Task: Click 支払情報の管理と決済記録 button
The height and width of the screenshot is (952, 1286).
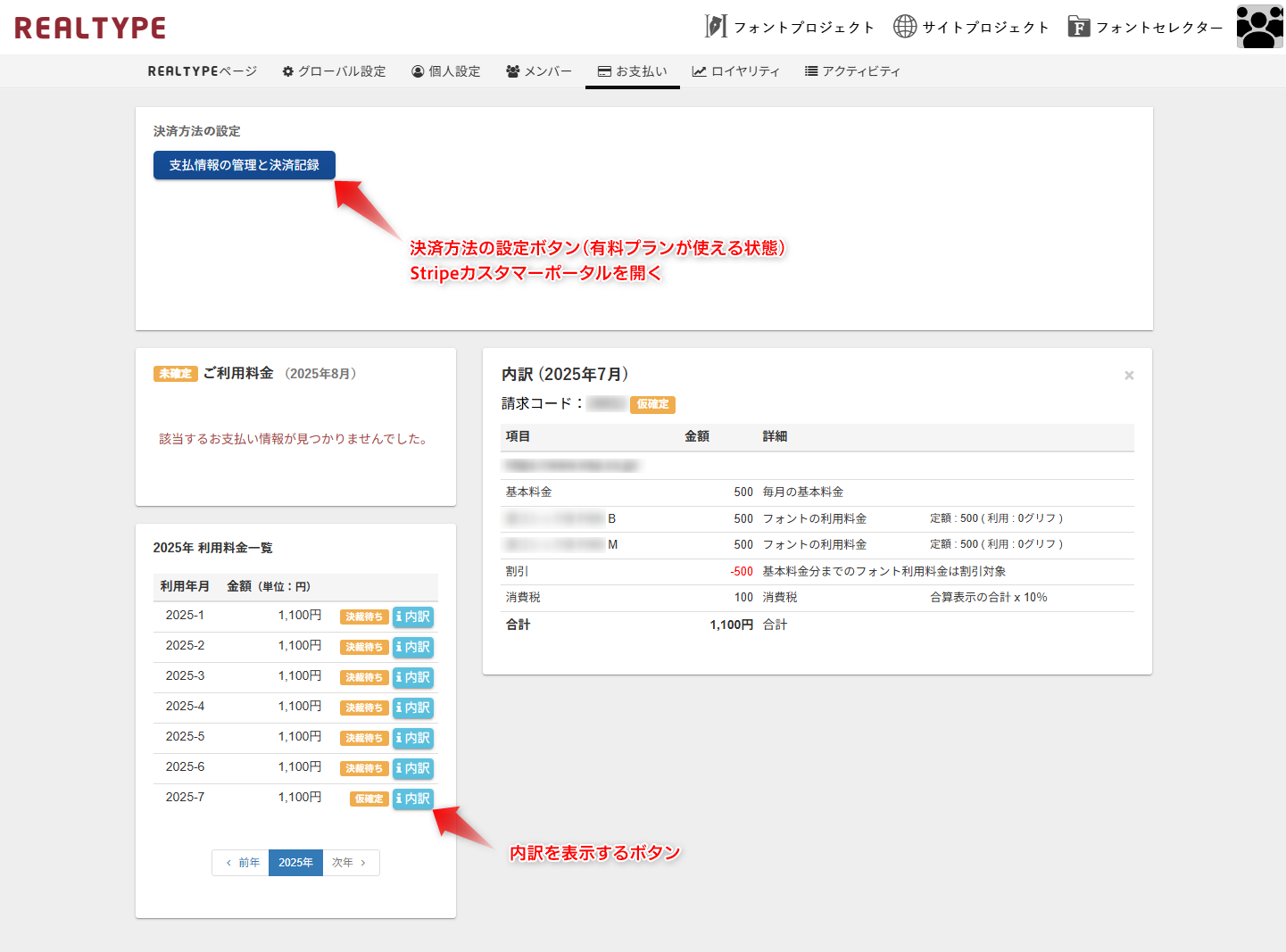Action: [x=245, y=165]
